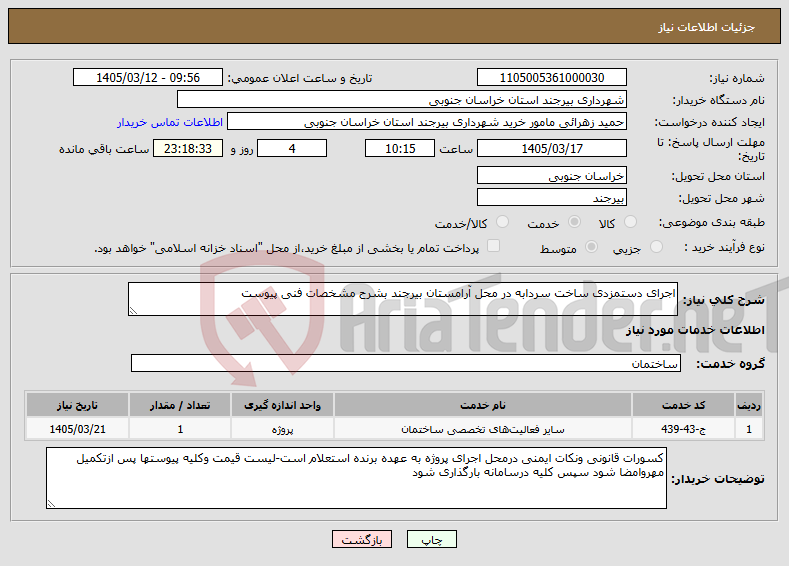789x566 pixels.
Task: Select the کالا/خدمت radio button
Action: tap(502, 222)
